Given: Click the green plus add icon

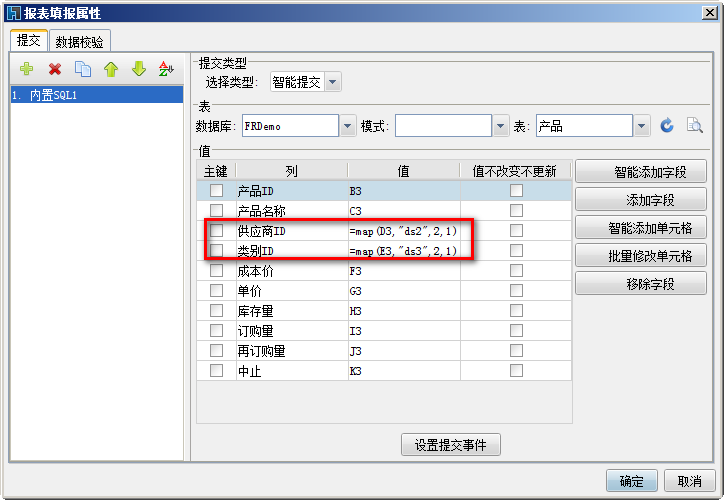Looking at the screenshot, I should 26,69.
